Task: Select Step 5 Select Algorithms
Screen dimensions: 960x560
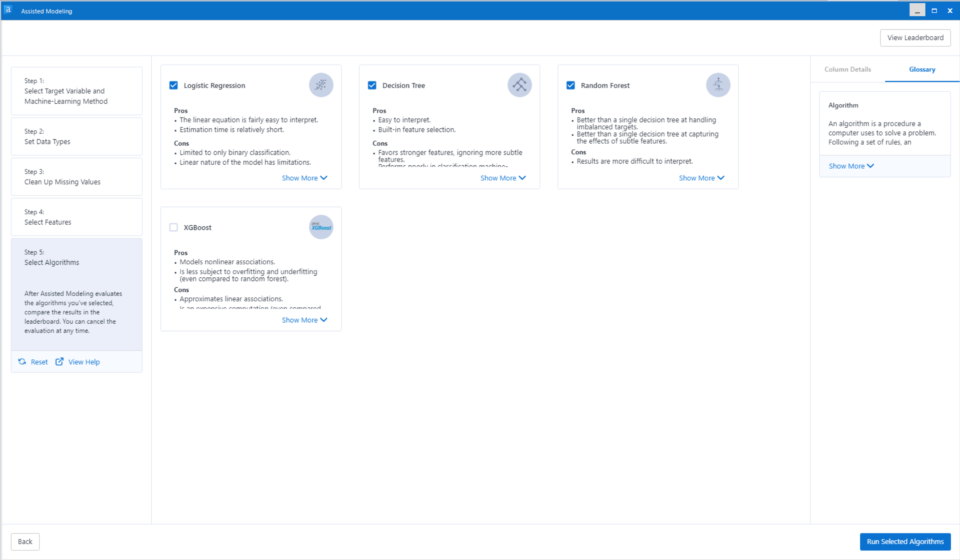Action: tap(77, 294)
